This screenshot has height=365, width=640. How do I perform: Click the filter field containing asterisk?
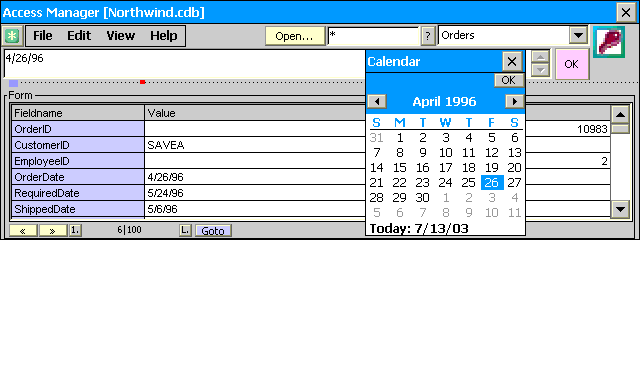tap(373, 36)
